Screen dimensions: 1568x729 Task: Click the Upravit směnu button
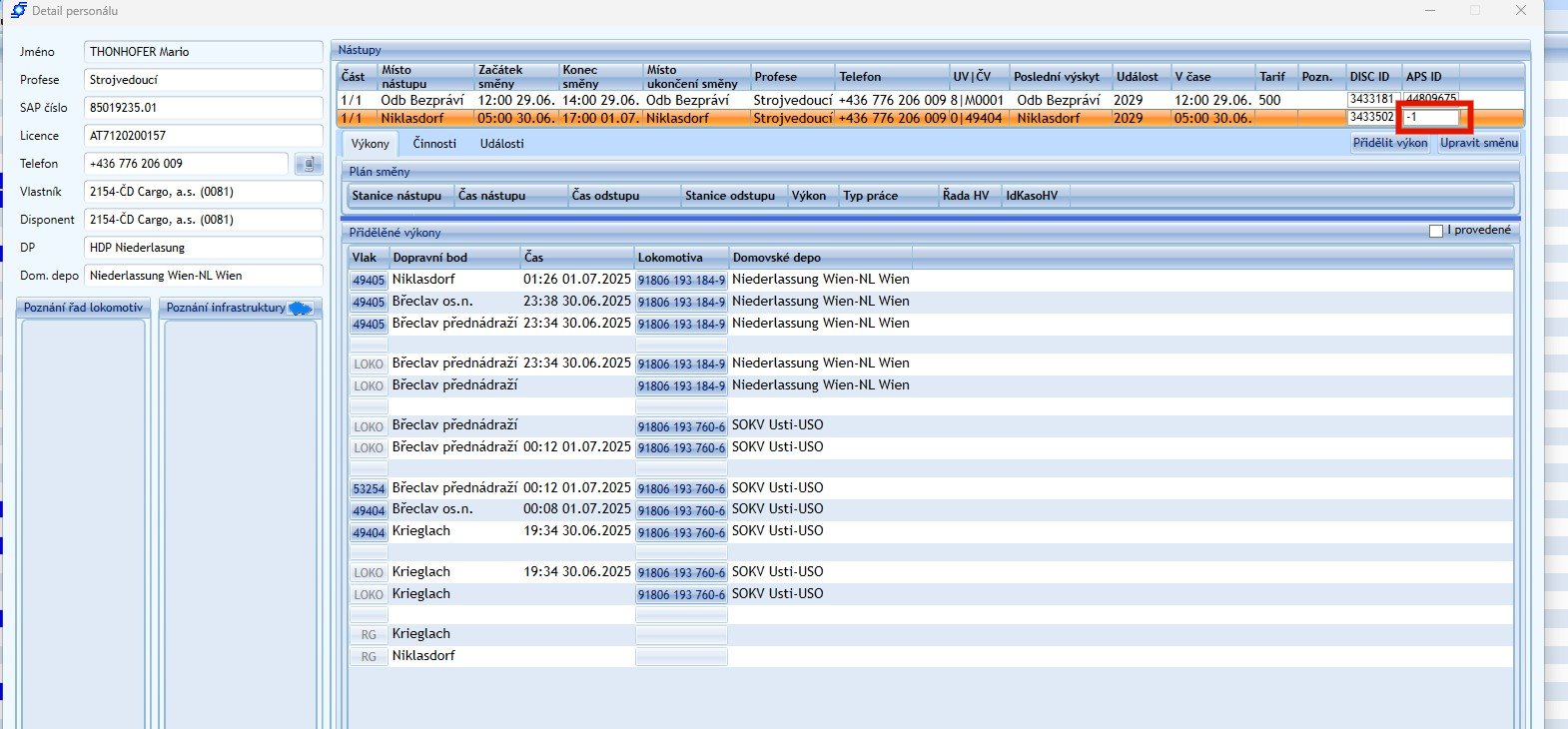tap(1478, 144)
